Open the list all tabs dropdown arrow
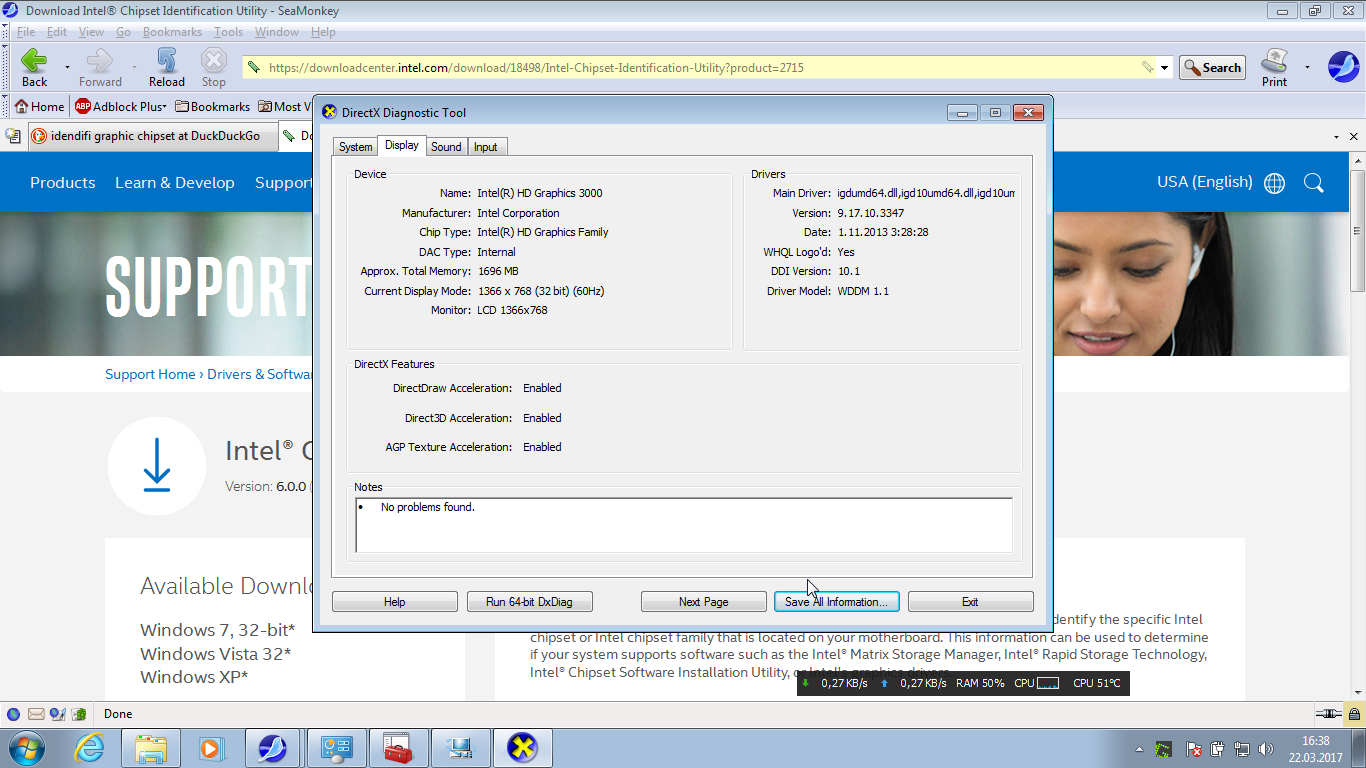 pyautogui.click(x=1337, y=136)
